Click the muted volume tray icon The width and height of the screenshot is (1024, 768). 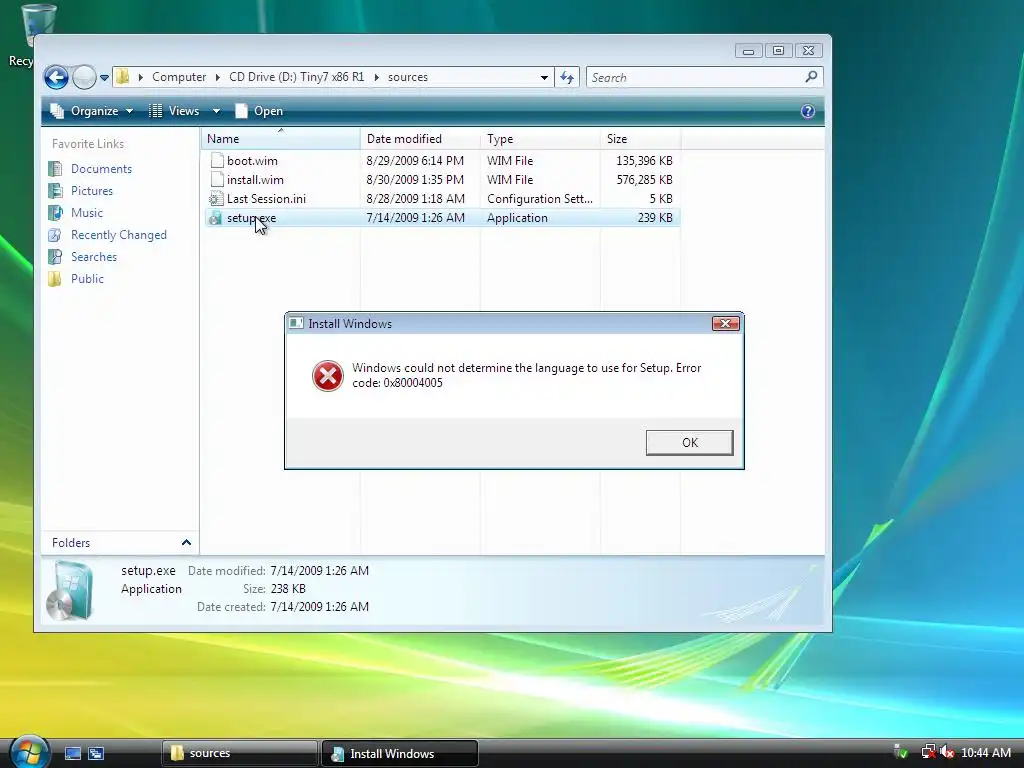point(947,752)
